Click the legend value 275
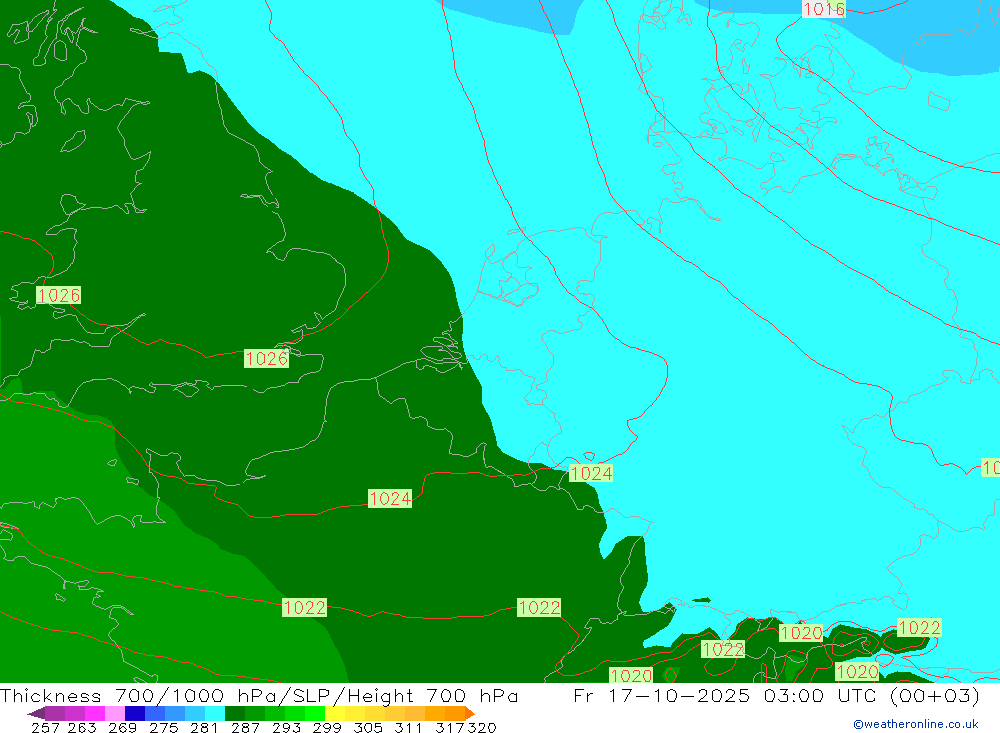1000x733 pixels. (x=163, y=727)
